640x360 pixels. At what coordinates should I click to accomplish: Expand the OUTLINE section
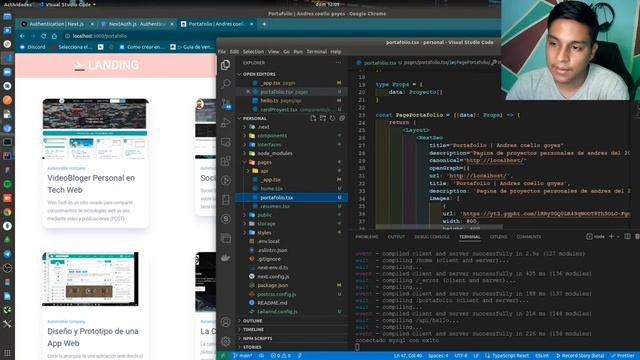[291, 321]
